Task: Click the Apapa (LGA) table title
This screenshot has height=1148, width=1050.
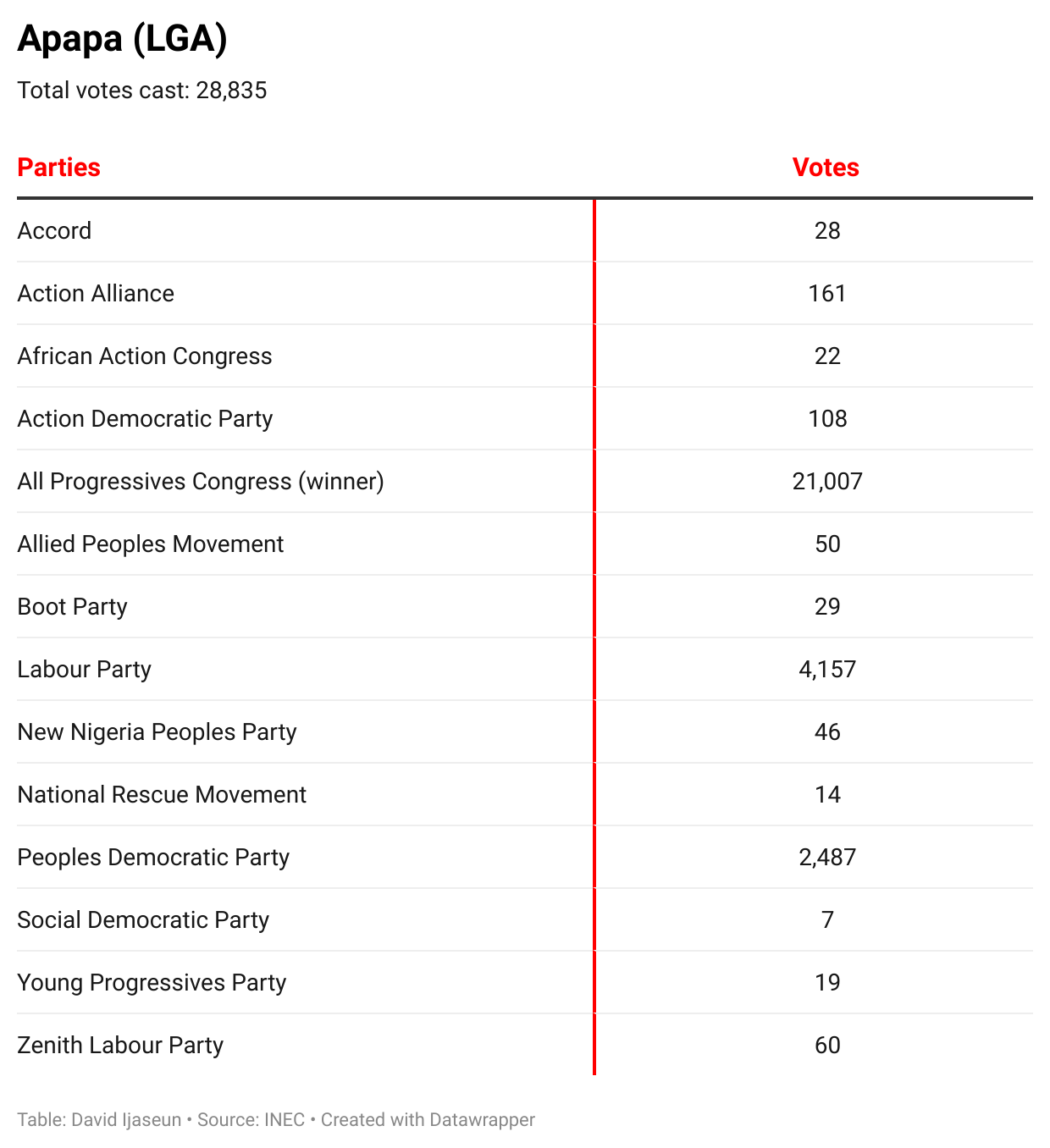Action: tap(122, 39)
